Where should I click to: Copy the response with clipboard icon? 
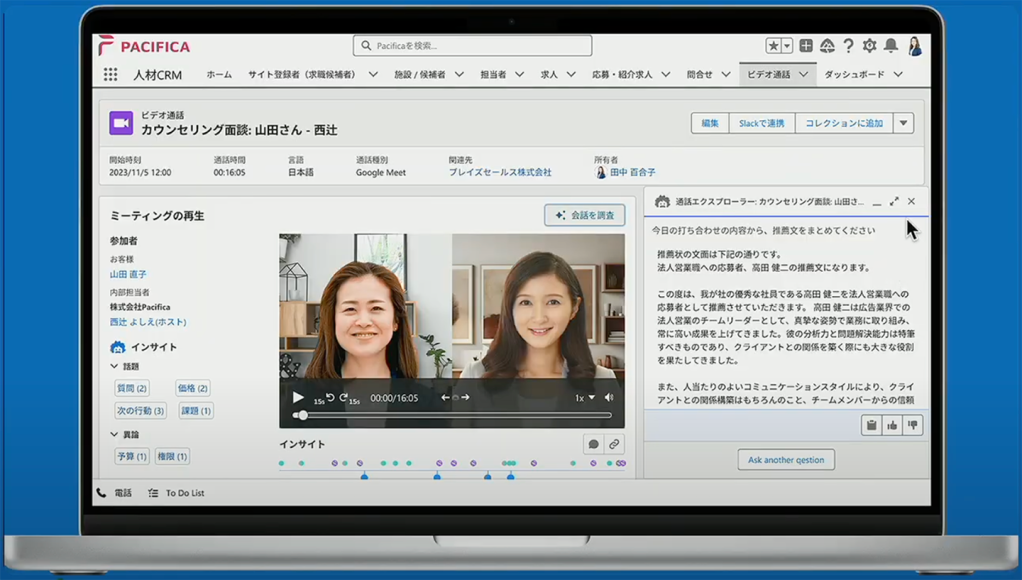pyautogui.click(x=871, y=426)
